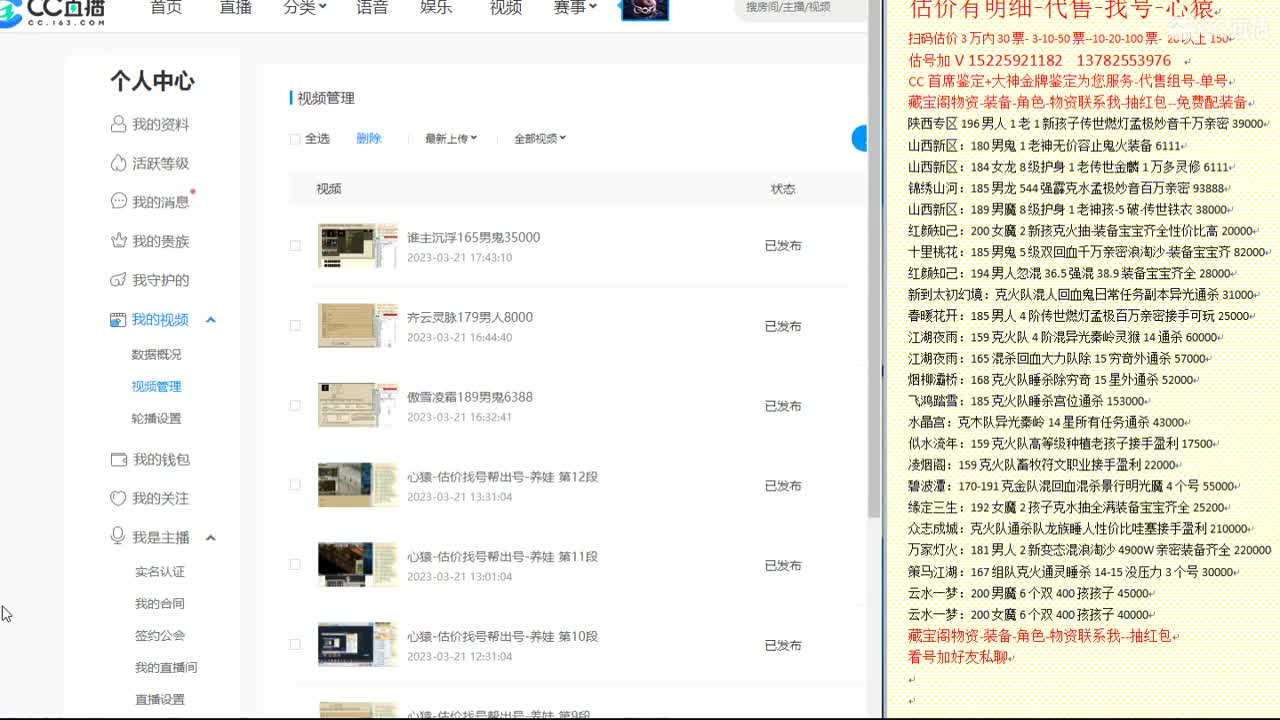Open 语音 in top navigation
The image size is (1280, 720).
(x=372, y=8)
